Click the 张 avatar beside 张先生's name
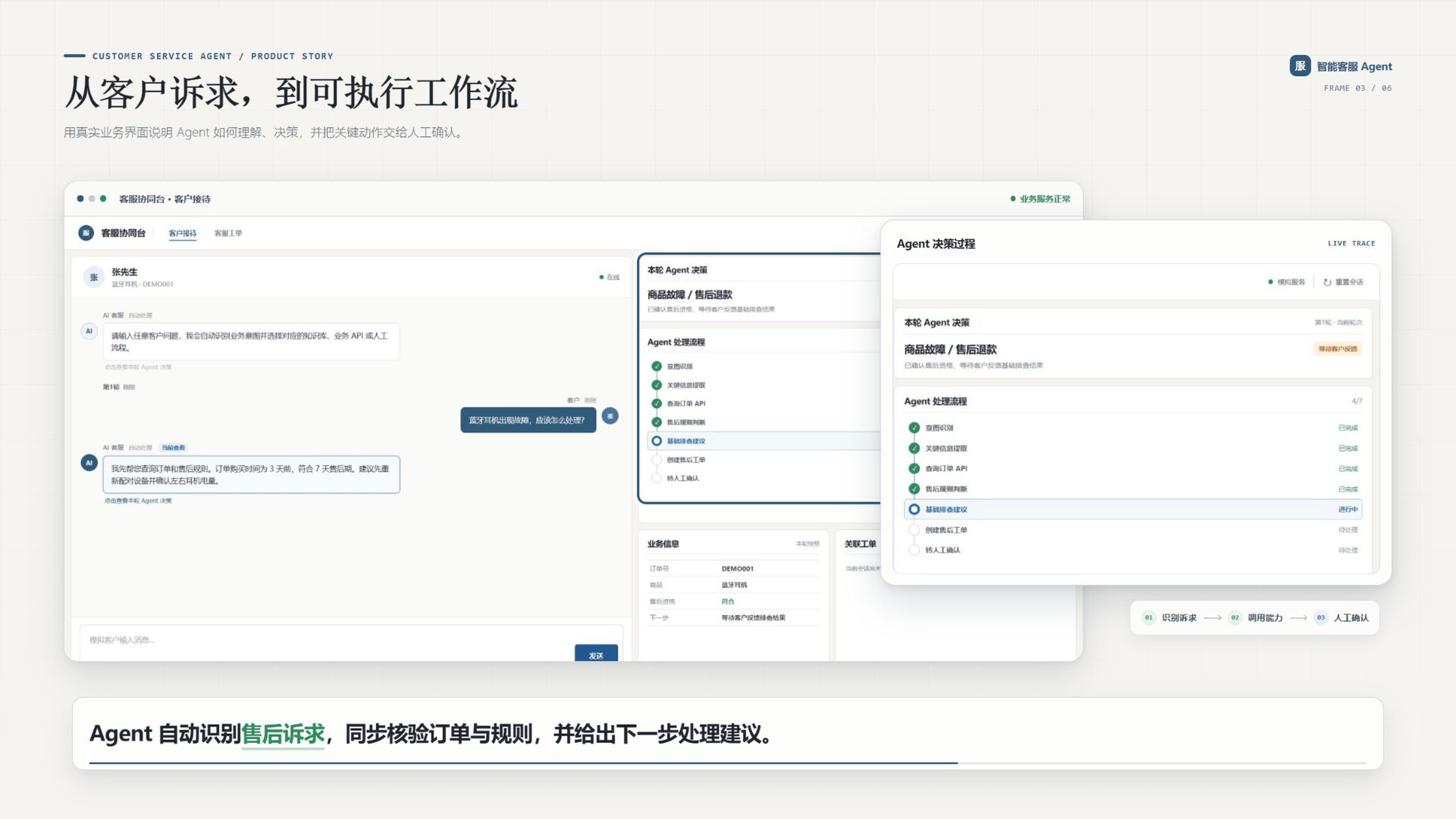This screenshot has width=1456, height=819. 94,277
